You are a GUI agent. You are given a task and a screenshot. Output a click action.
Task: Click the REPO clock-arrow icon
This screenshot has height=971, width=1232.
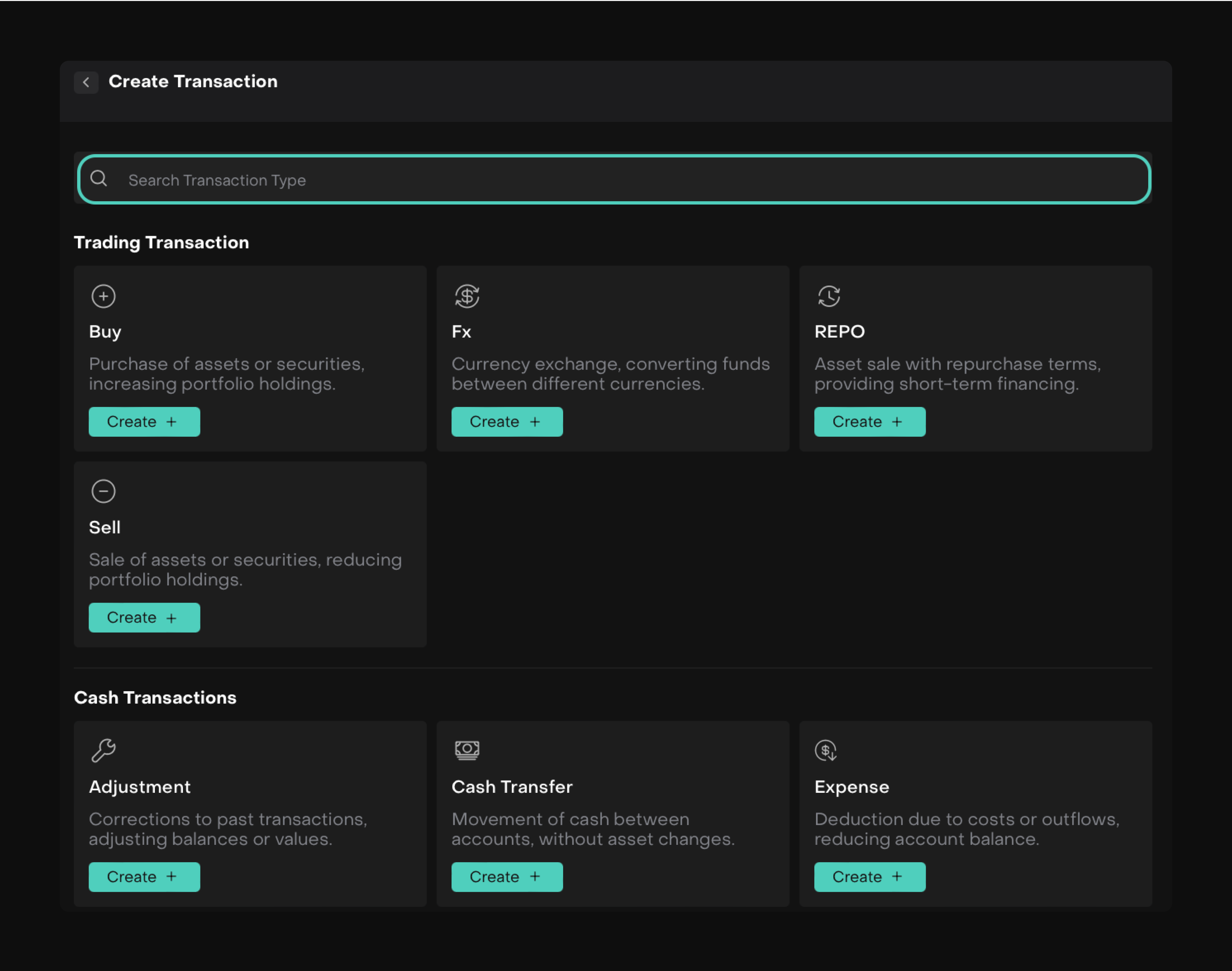[x=829, y=296]
